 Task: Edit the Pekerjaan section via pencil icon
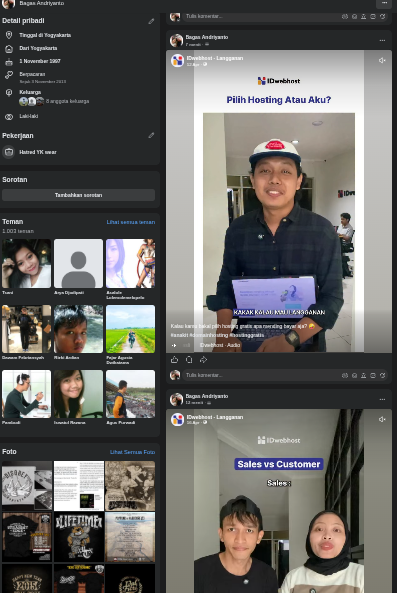point(151,135)
